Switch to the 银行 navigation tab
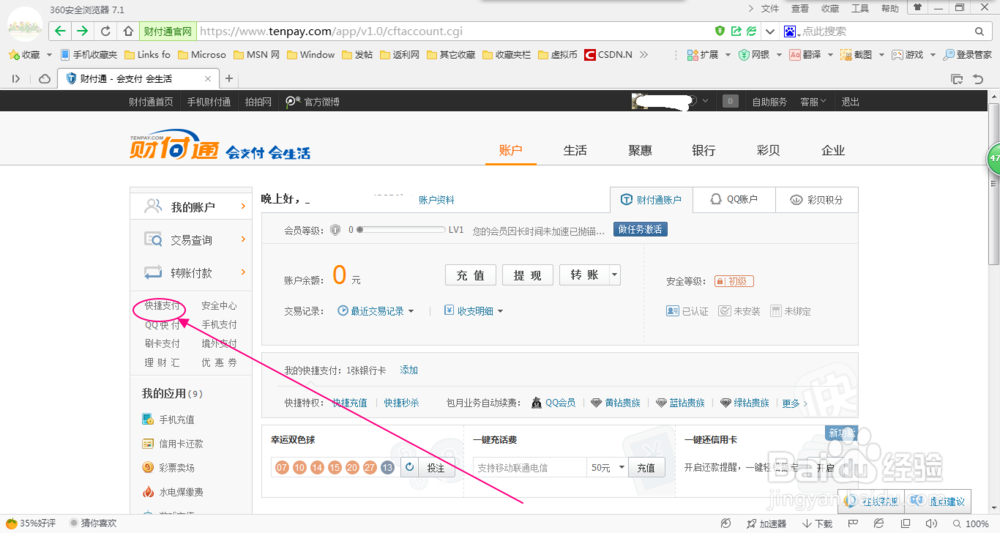 703,150
